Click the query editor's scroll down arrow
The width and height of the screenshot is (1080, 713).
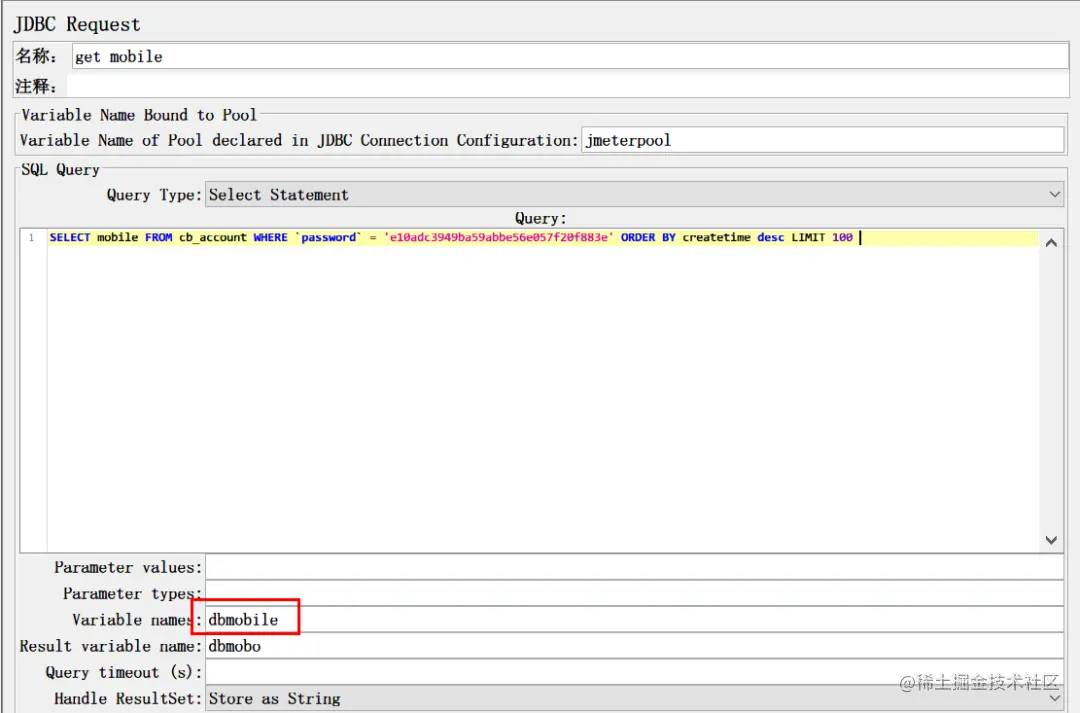pos(1051,540)
